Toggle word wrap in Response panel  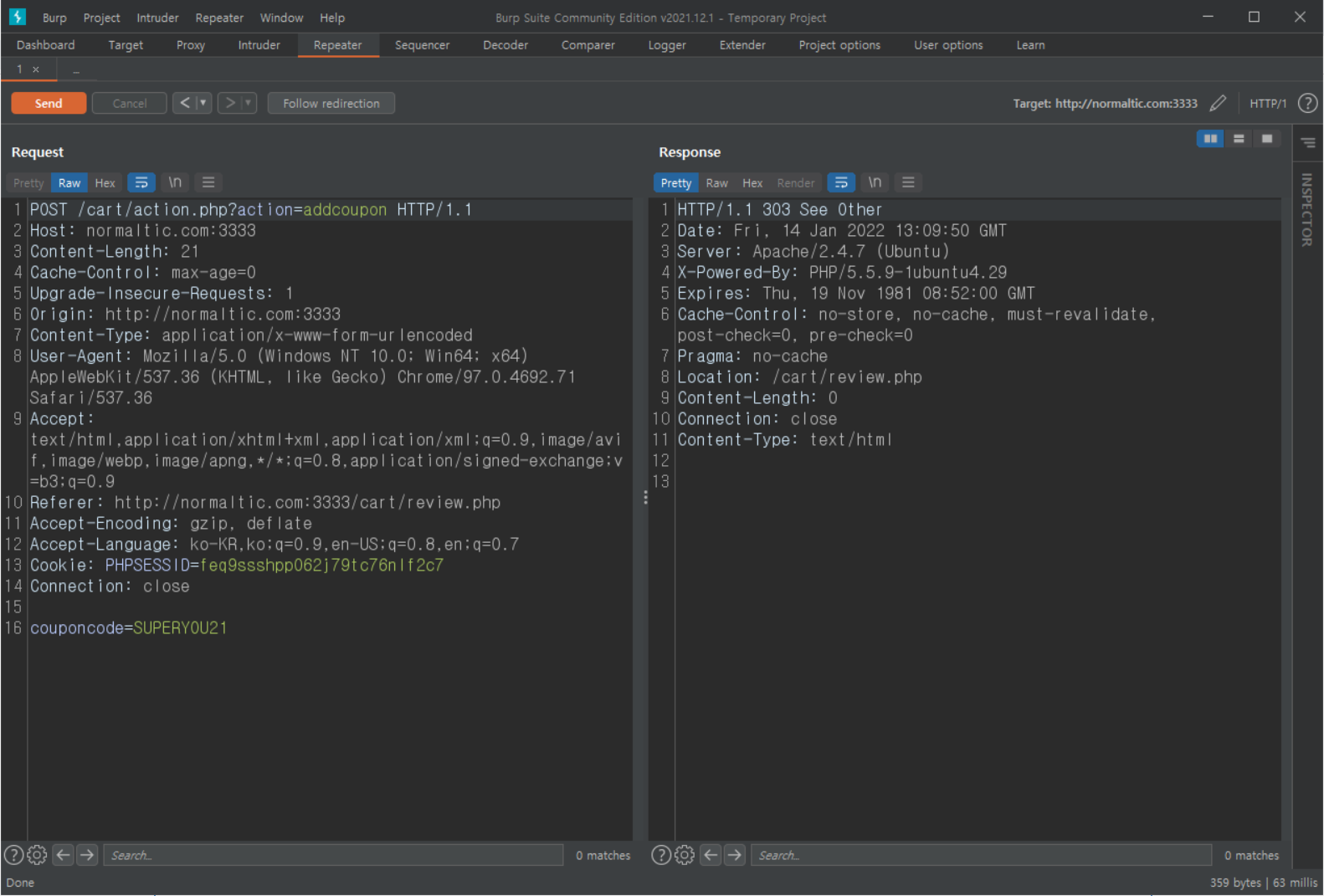[x=841, y=182]
